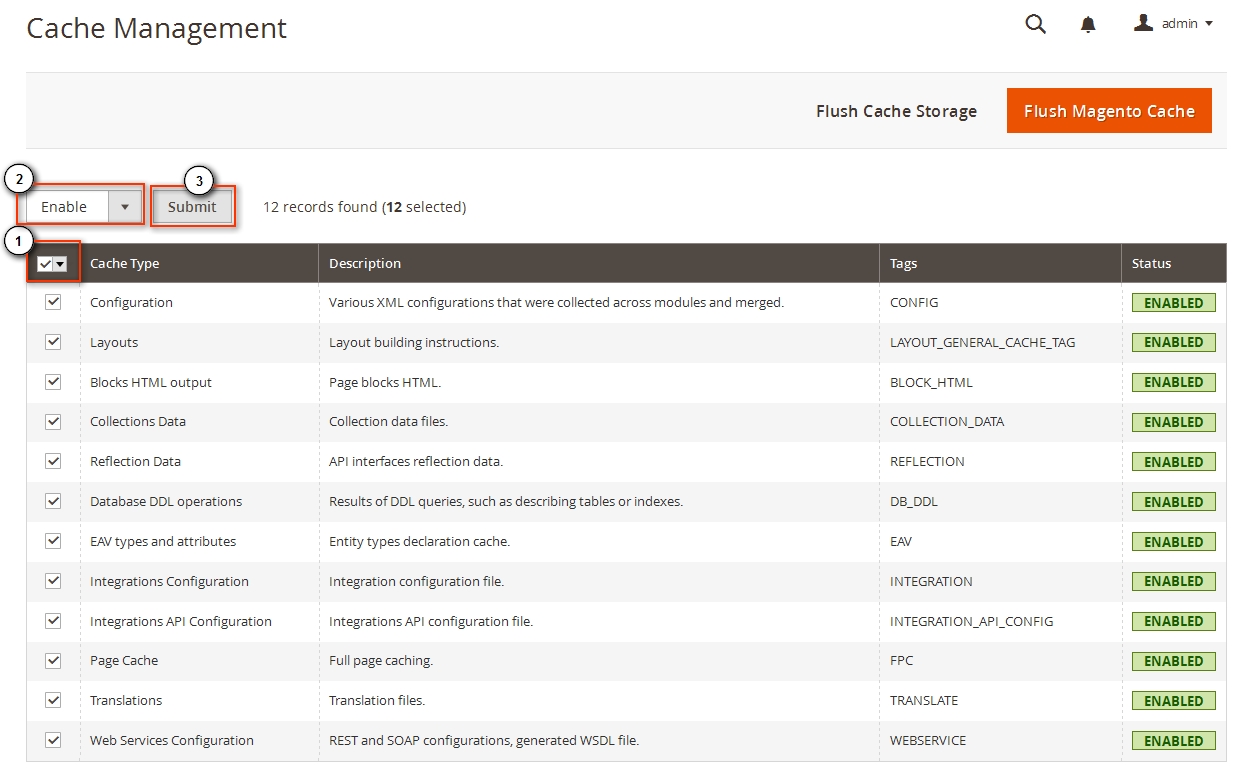Click the ENABLED status badge for Configuration

(1173, 303)
